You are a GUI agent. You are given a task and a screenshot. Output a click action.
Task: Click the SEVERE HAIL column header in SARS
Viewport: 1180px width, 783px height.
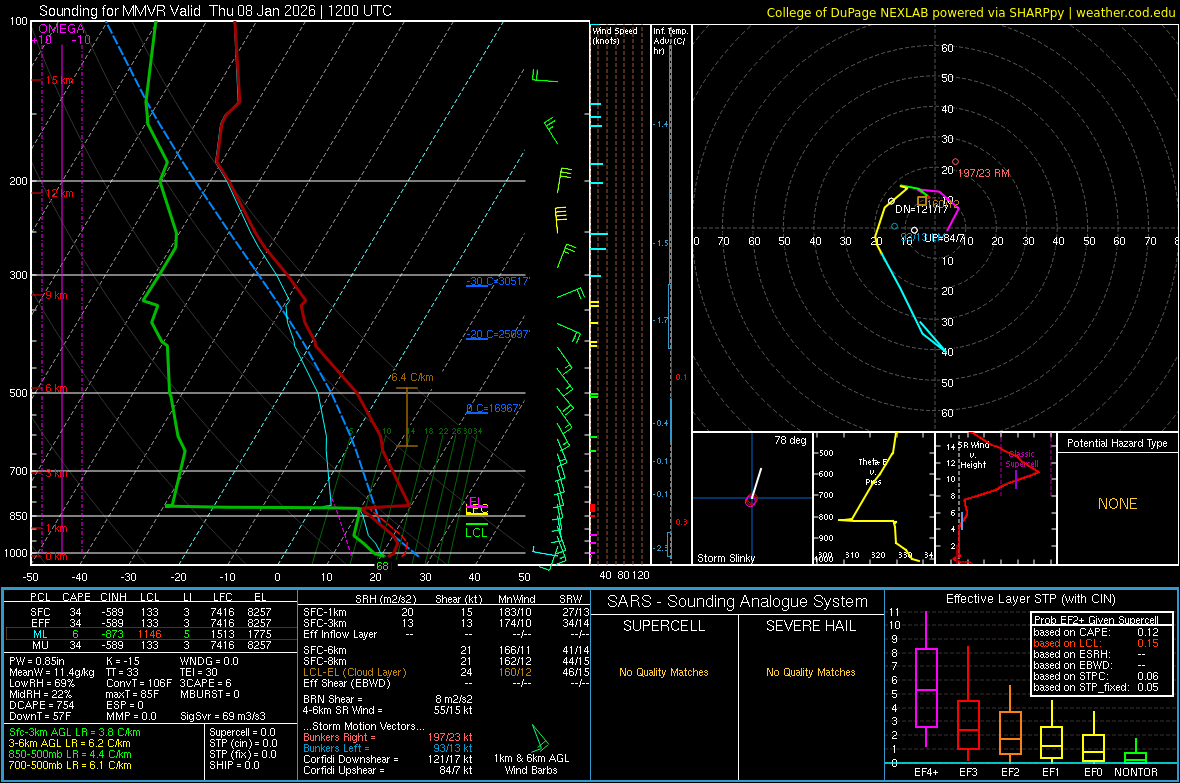click(x=810, y=626)
